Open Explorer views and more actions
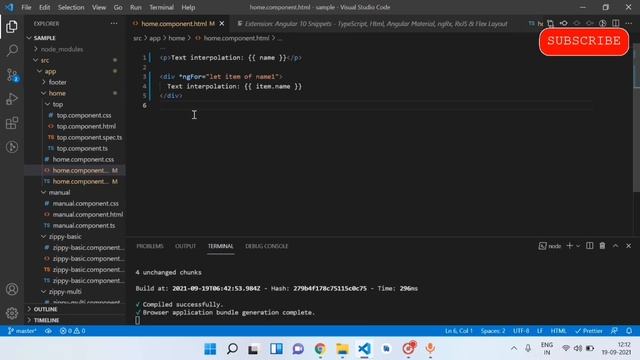 tap(114, 24)
